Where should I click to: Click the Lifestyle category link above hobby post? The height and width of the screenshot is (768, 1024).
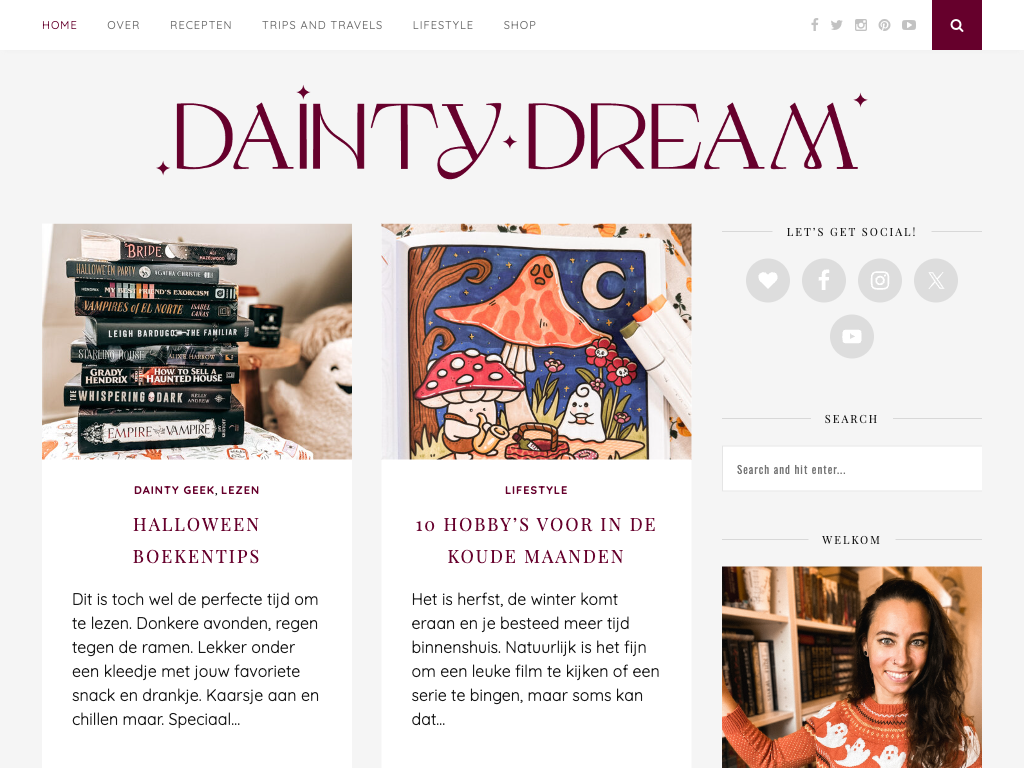(x=536, y=490)
